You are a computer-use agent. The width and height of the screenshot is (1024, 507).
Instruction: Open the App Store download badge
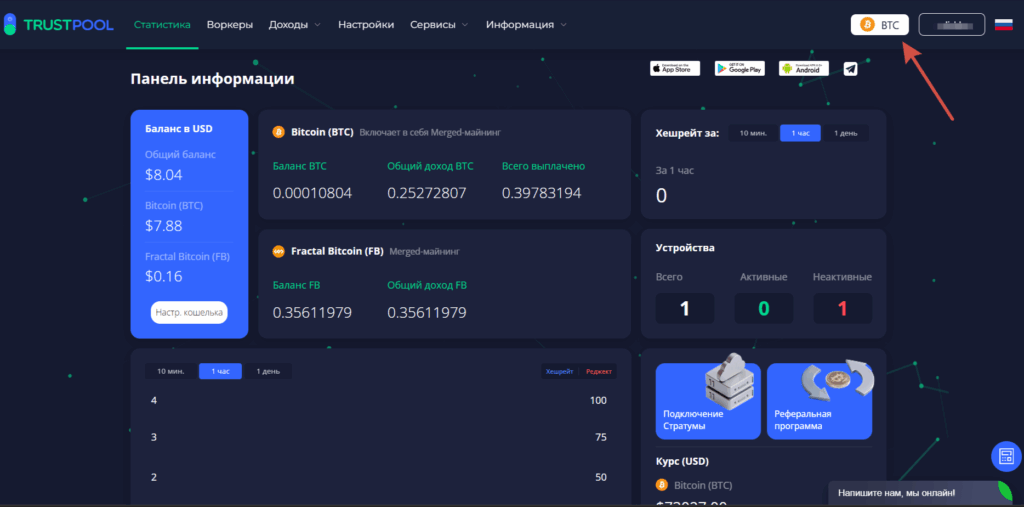click(x=675, y=68)
